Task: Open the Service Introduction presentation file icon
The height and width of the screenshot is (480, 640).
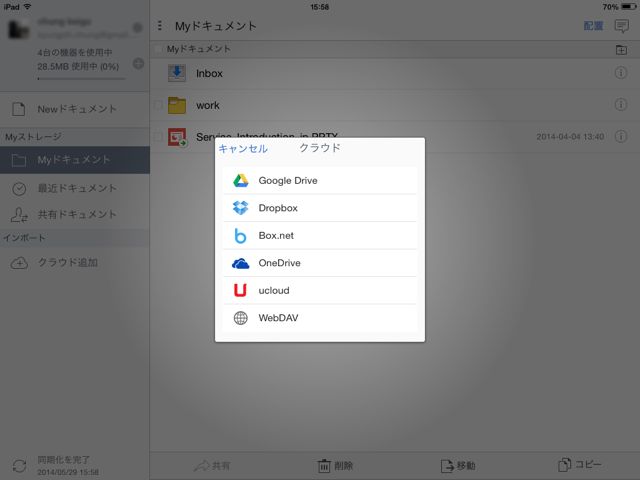Action: click(177, 137)
